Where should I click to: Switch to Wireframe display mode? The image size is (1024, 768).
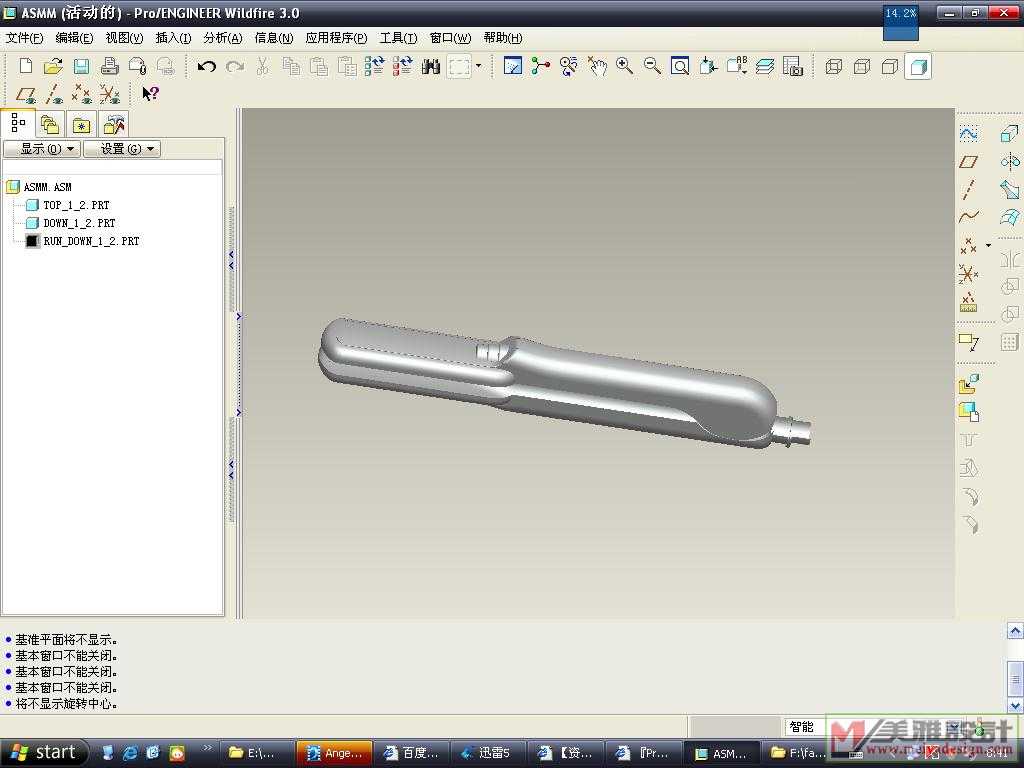[x=834, y=66]
